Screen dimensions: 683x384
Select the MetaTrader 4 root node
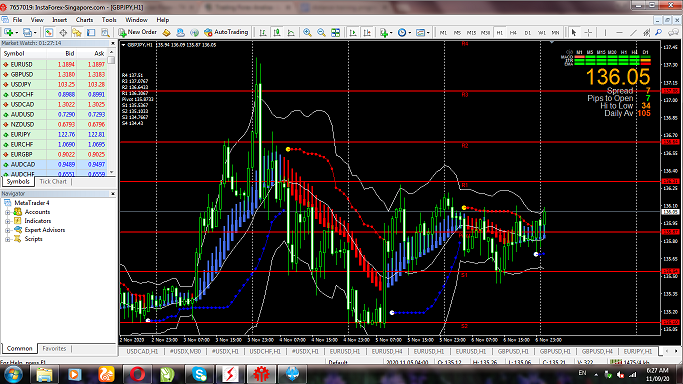pyautogui.click(x=32, y=203)
